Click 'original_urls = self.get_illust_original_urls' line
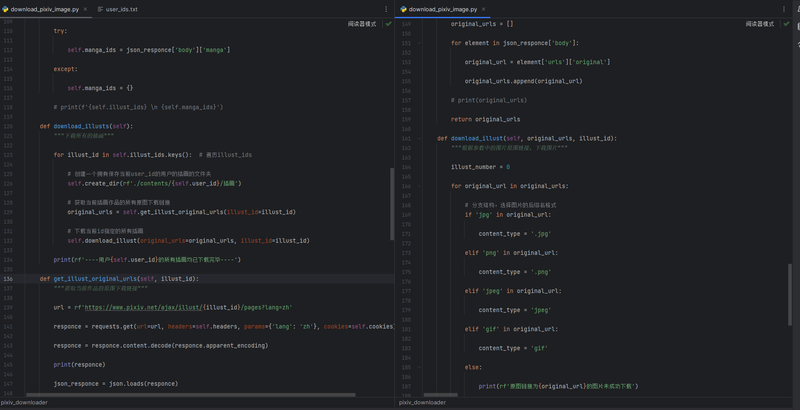Image resolution: width=800 pixels, height=410 pixels. coord(182,212)
